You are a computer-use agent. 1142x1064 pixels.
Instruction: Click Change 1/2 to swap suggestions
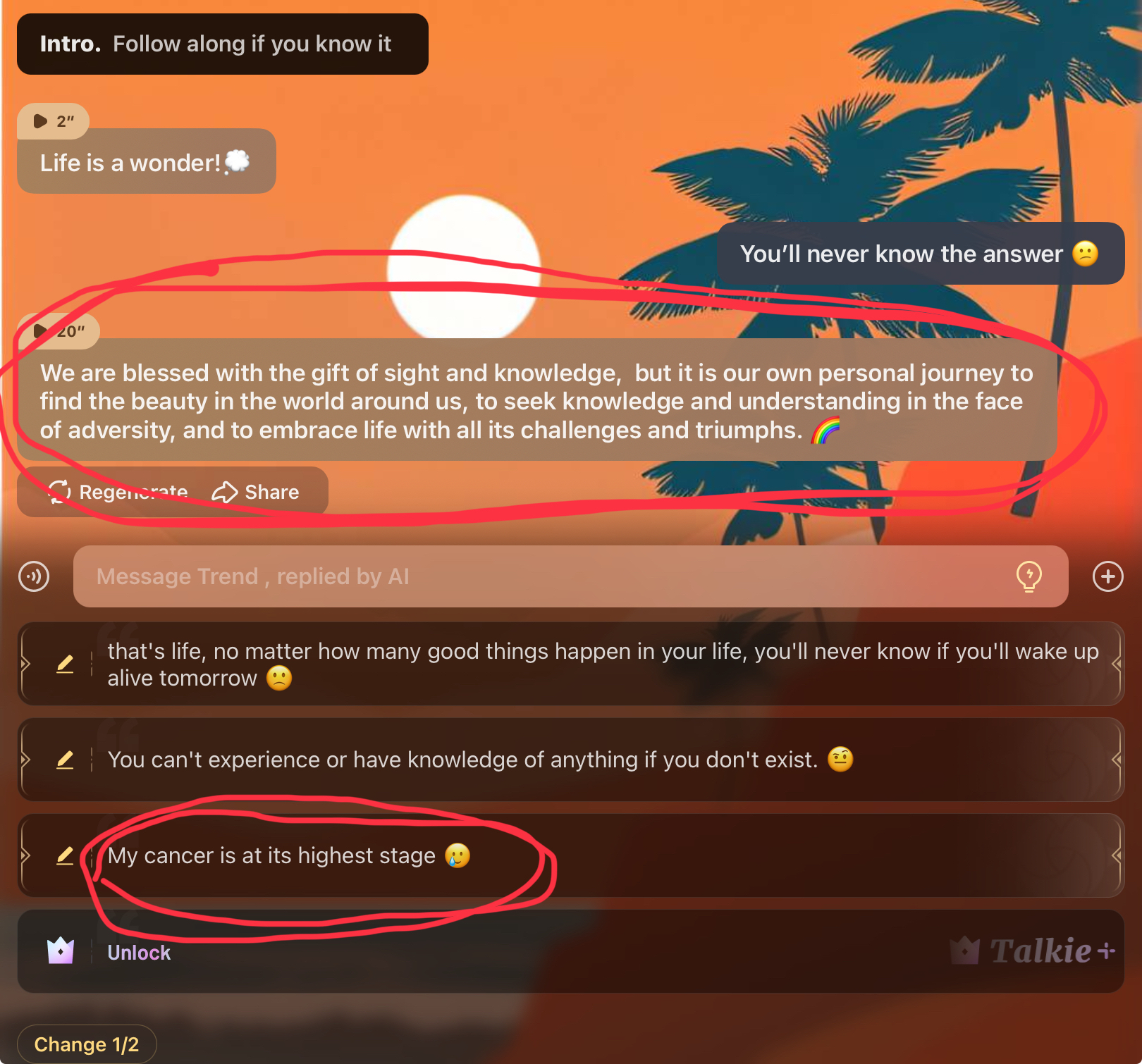pos(87,1044)
